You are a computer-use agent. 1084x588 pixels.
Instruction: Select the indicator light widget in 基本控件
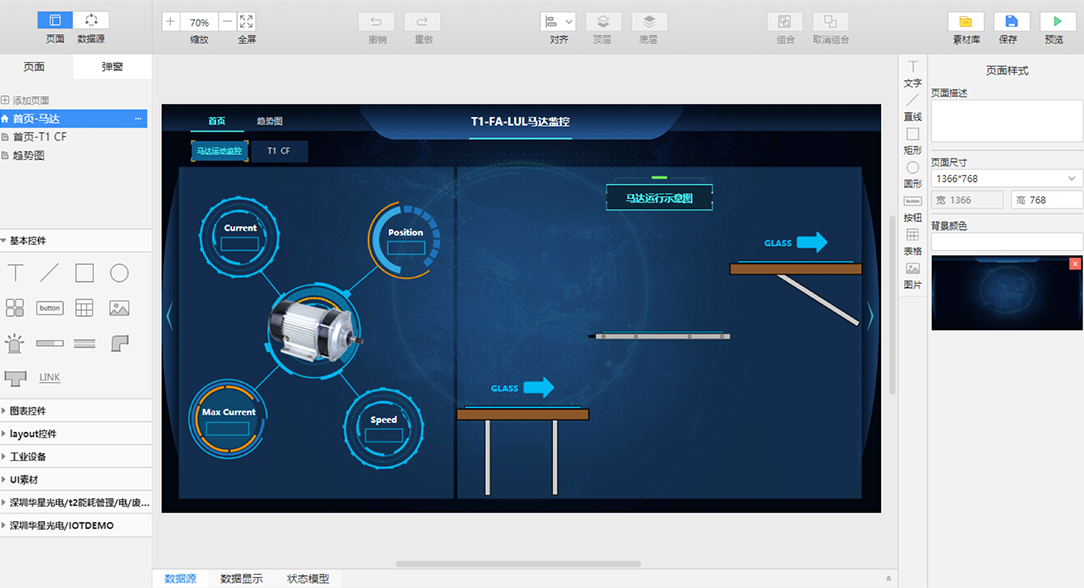tap(15, 343)
